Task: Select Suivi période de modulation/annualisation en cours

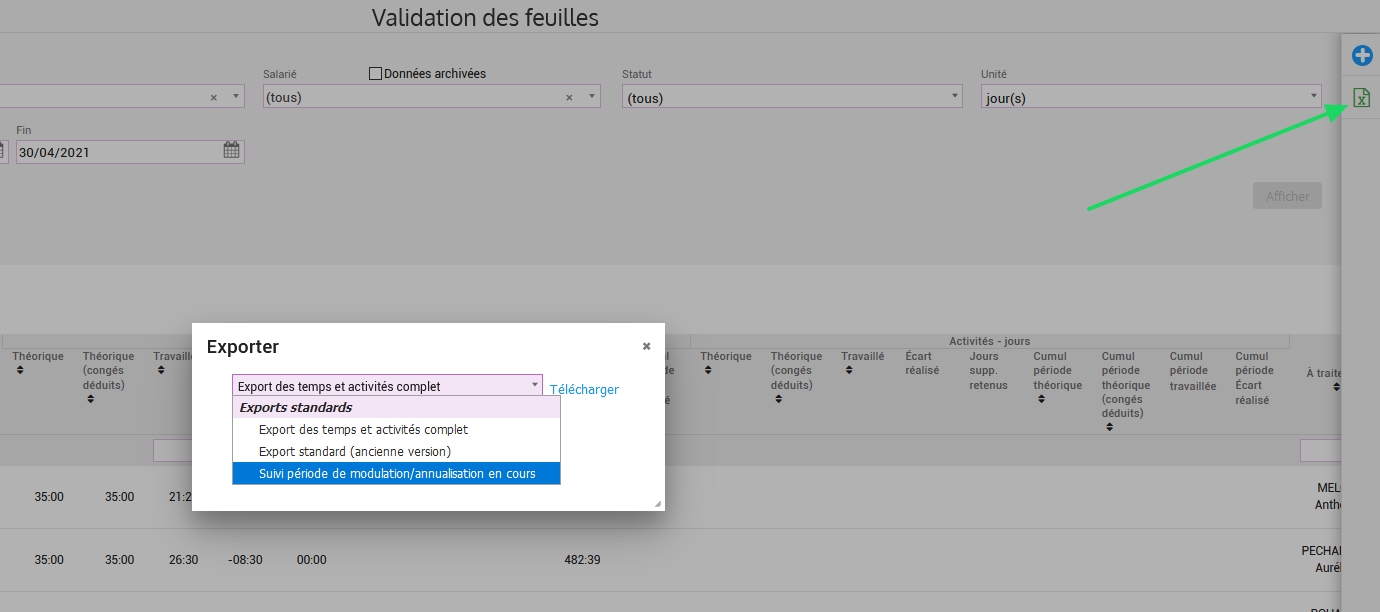Action: pyautogui.click(x=396, y=473)
